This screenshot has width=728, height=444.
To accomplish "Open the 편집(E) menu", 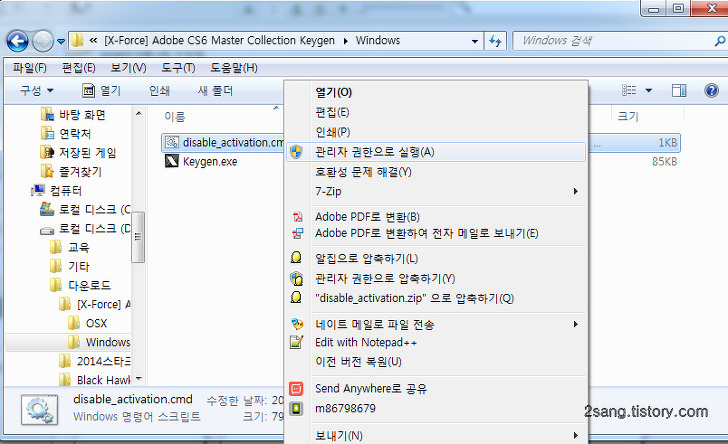I will 78,68.
